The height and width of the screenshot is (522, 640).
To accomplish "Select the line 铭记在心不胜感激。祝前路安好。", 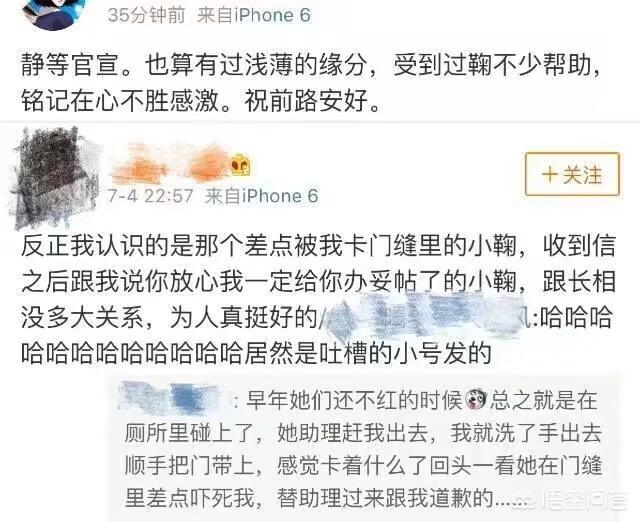I will coord(201,100).
